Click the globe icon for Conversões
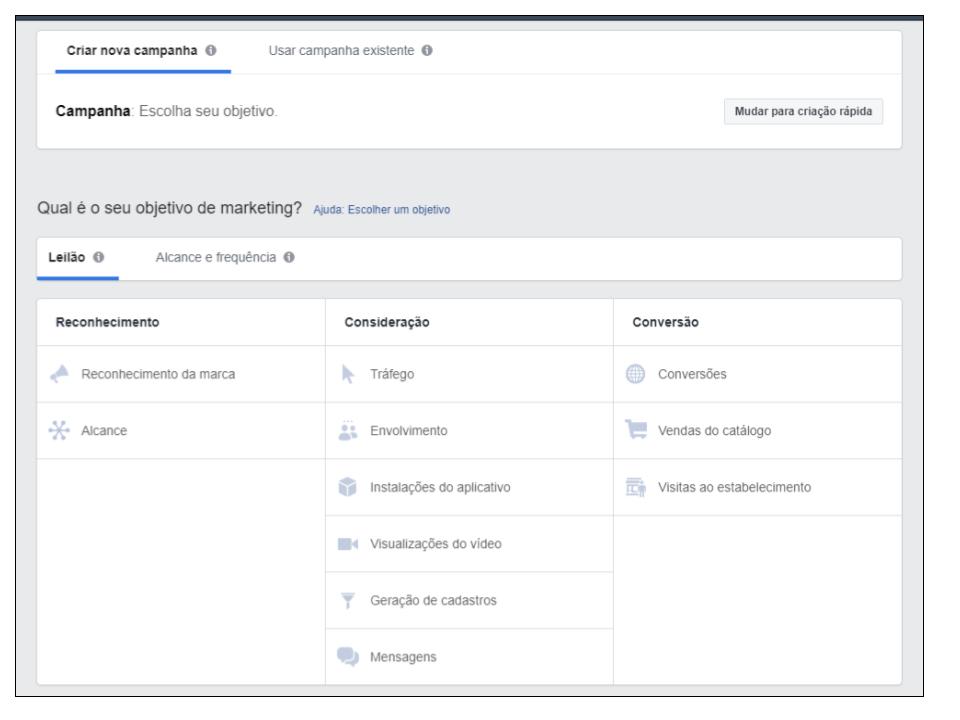Viewport: 960px width, 720px height. point(636,374)
